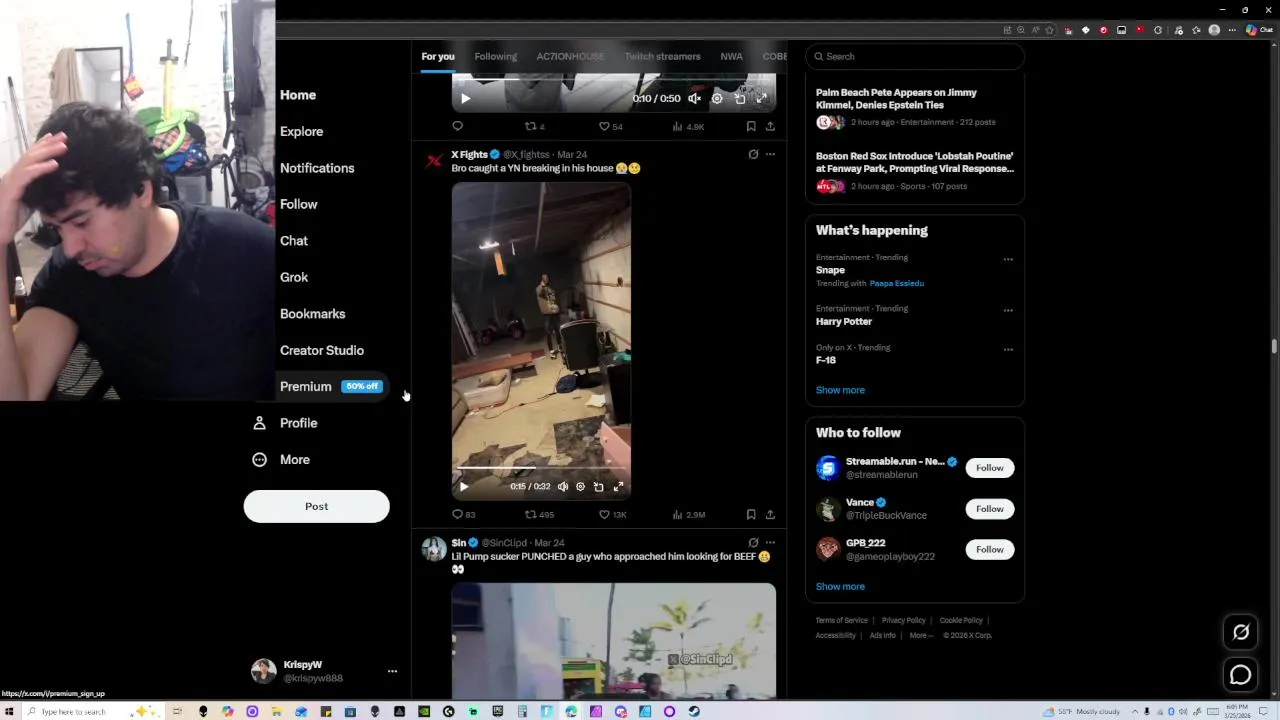
Task: Play the top video at 0:10
Action: (465, 98)
